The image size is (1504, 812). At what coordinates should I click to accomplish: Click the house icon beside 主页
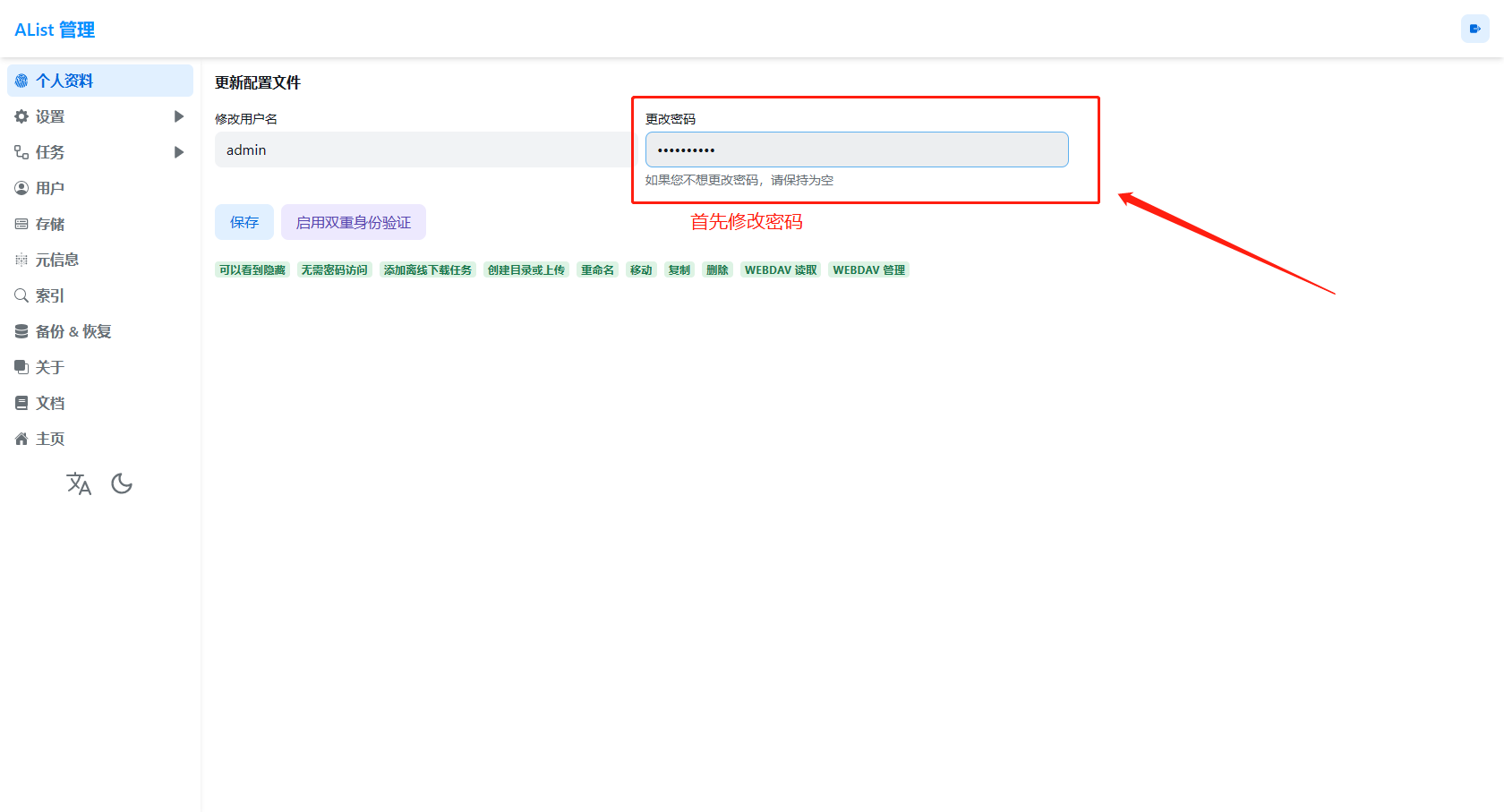pos(21,439)
